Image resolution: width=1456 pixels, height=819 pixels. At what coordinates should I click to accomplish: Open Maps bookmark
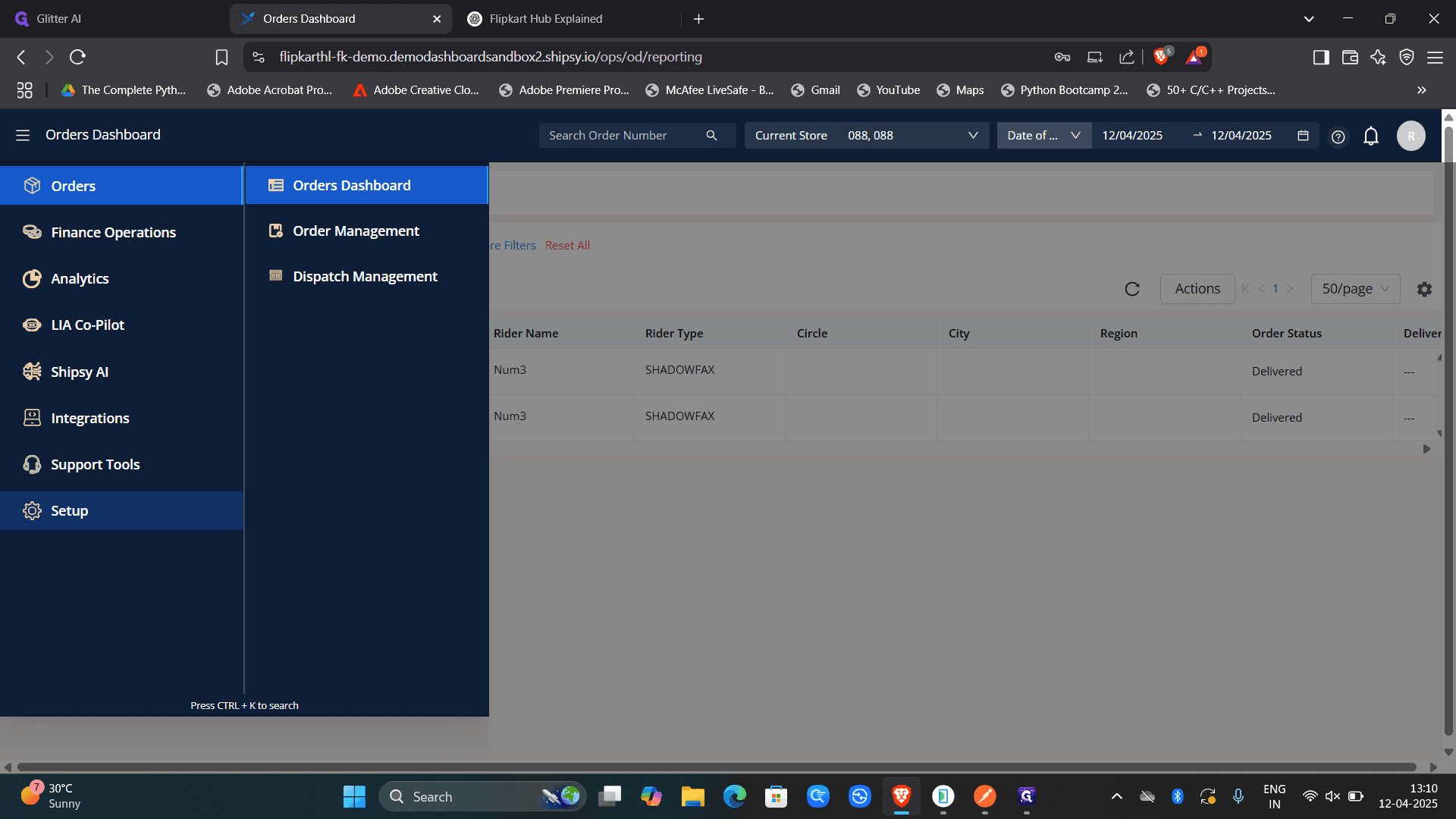tap(960, 89)
